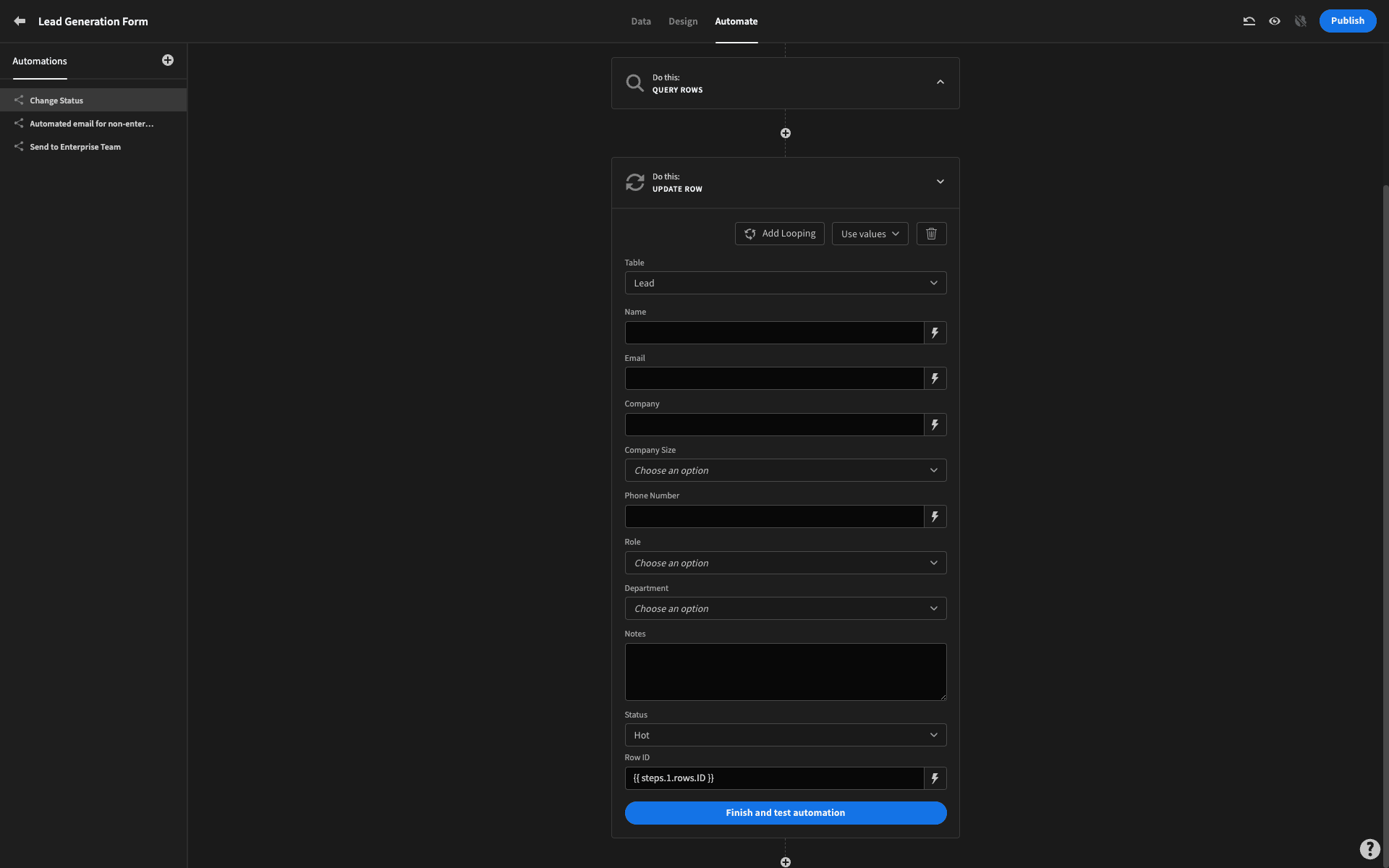Toggle the Use values selector
Image resolution: width=1389 pixels, height=868 pixels.
click(870, 233)
